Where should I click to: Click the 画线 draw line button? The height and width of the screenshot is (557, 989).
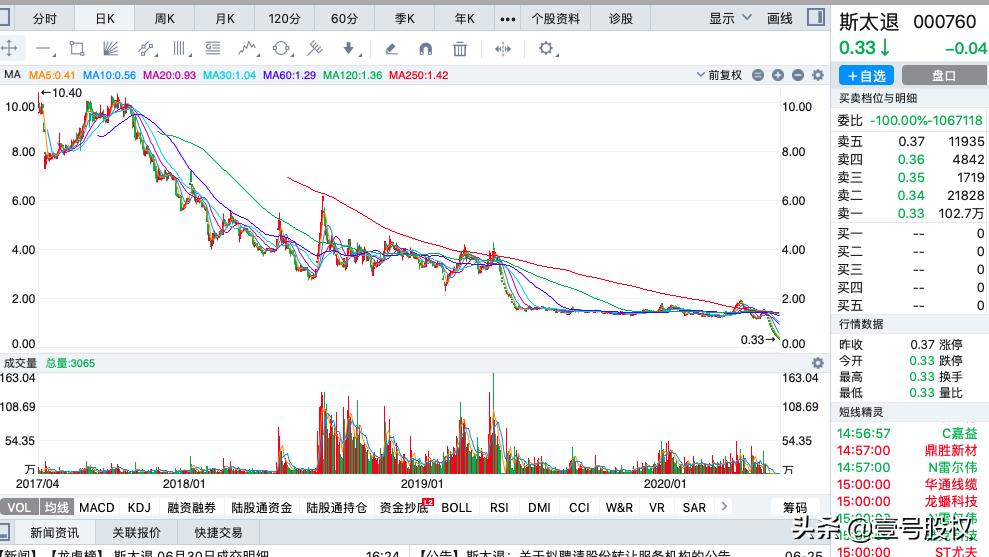[780, 18]
